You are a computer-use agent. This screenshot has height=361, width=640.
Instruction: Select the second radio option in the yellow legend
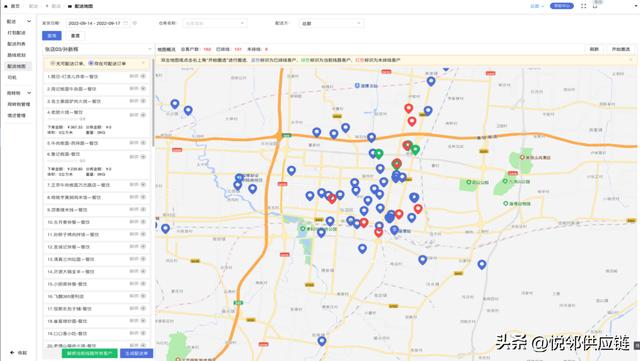point(91,63)
